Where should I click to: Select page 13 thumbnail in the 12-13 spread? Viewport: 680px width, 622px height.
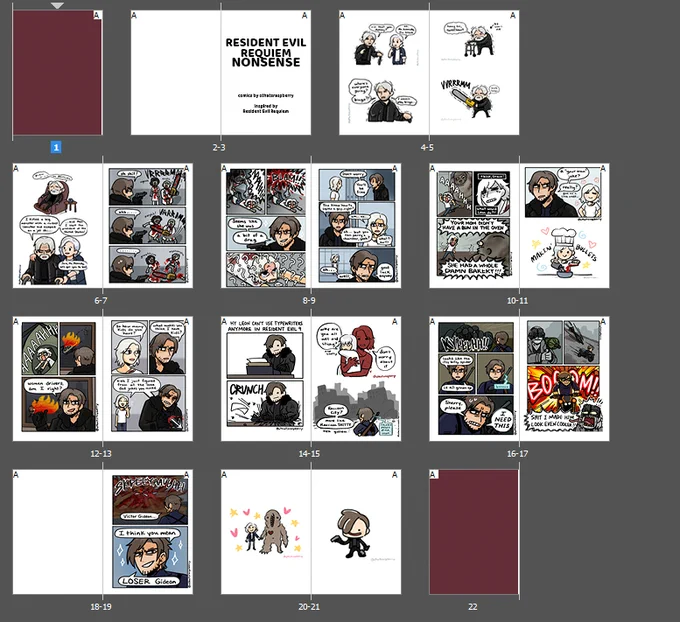click(148, 379)
